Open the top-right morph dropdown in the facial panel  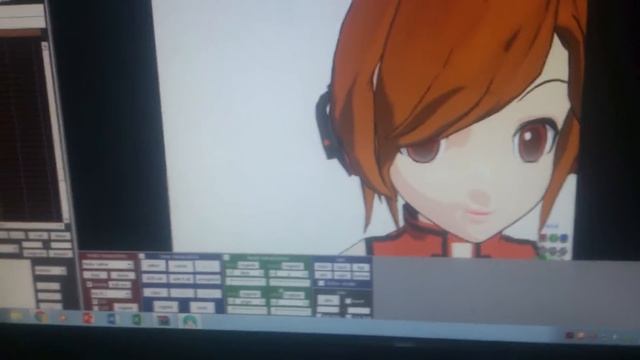coord(289,274)
